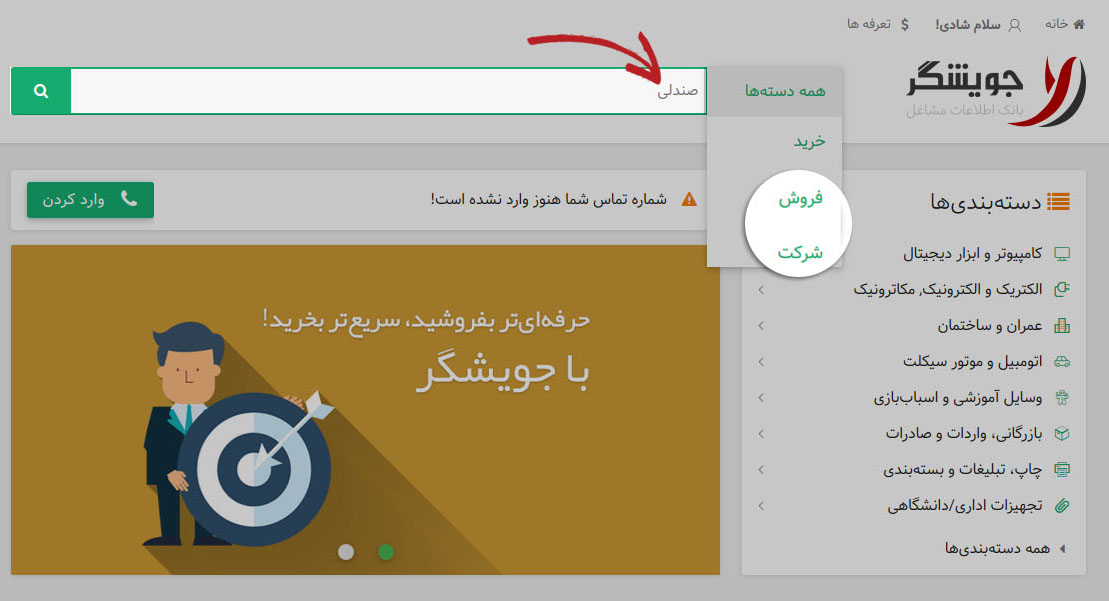Click the orange warning triangle icon
The image size is (1109, 601).
pos(689,199)
